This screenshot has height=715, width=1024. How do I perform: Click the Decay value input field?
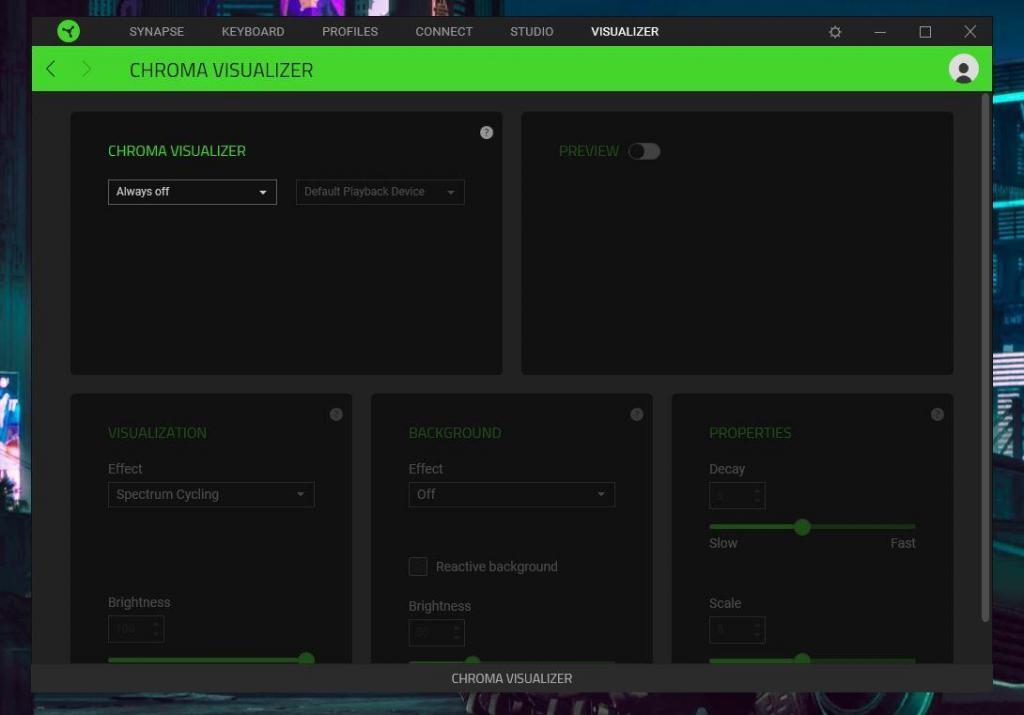(x=730, y=495)
